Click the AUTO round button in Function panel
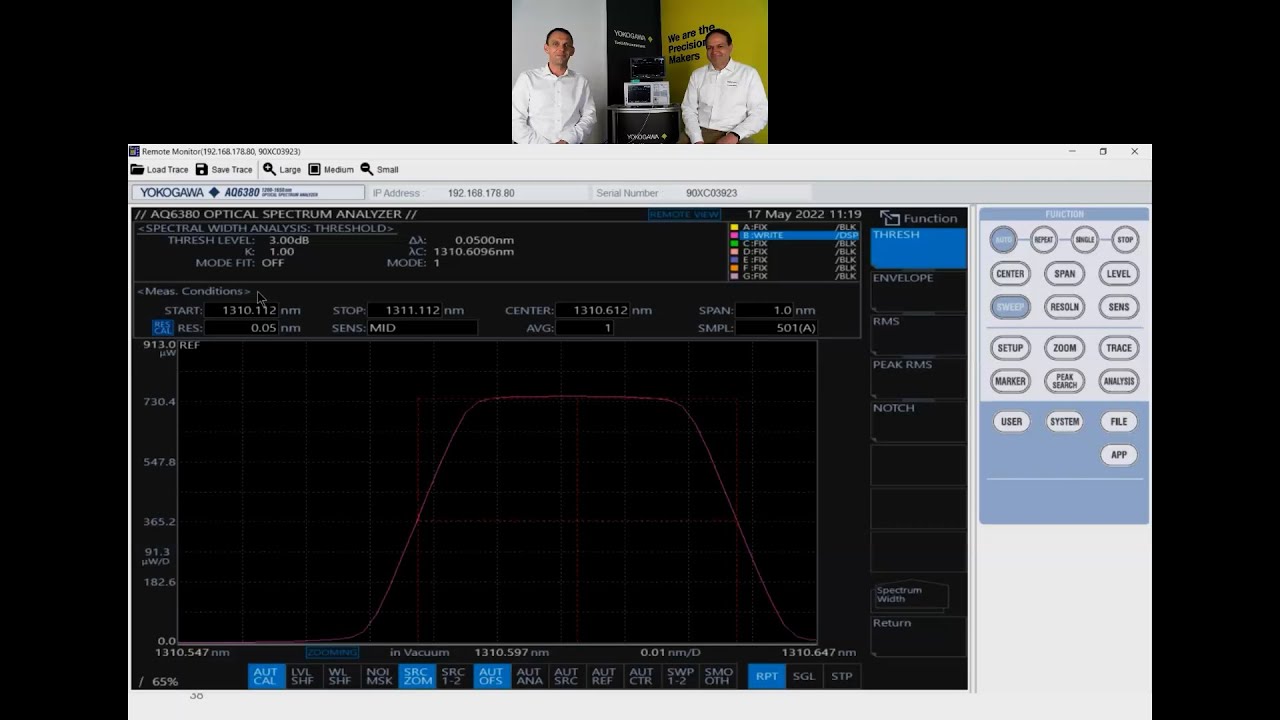 [x=1003, y=240]
